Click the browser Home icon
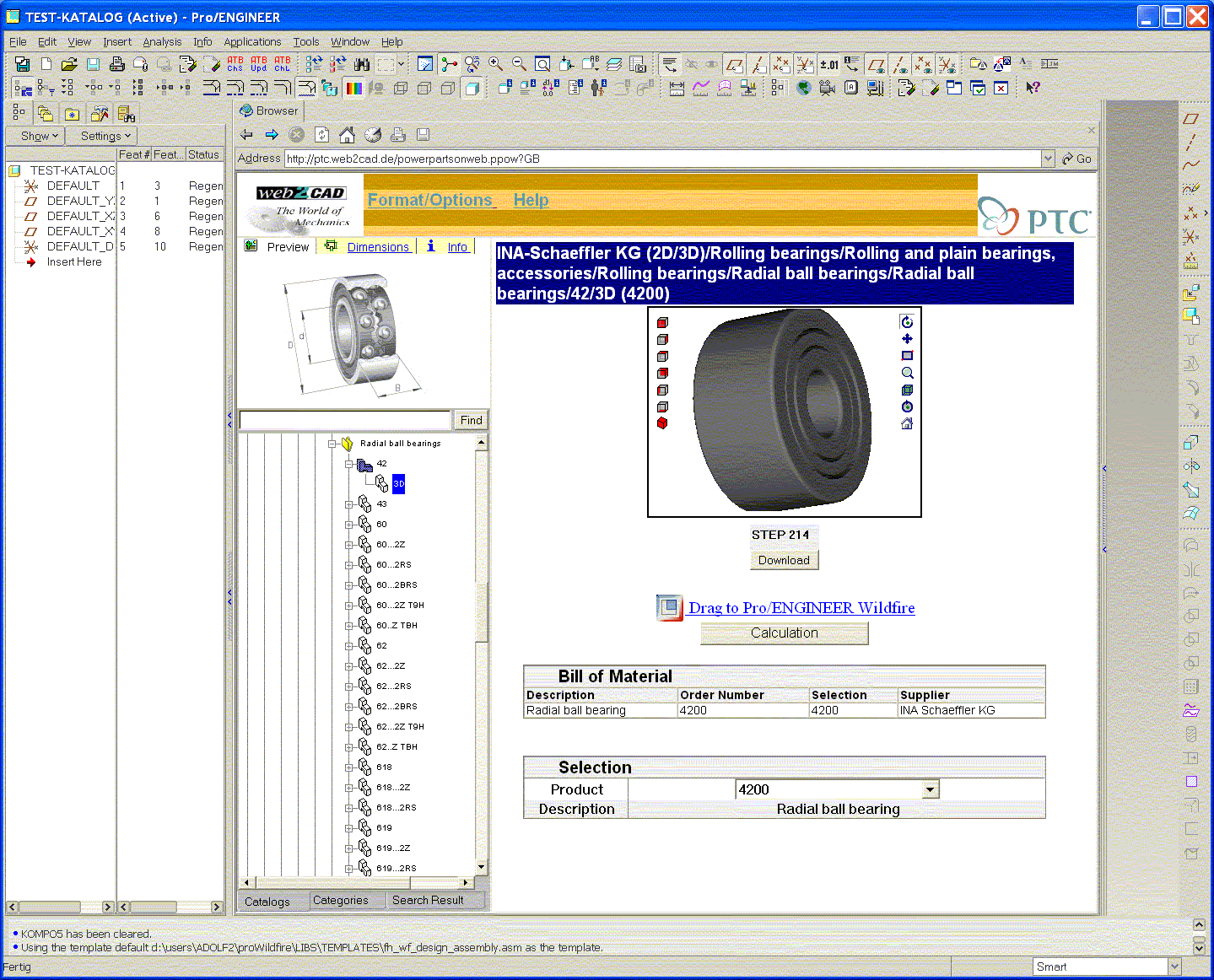Screen dimensions: 1214x980 347,135
